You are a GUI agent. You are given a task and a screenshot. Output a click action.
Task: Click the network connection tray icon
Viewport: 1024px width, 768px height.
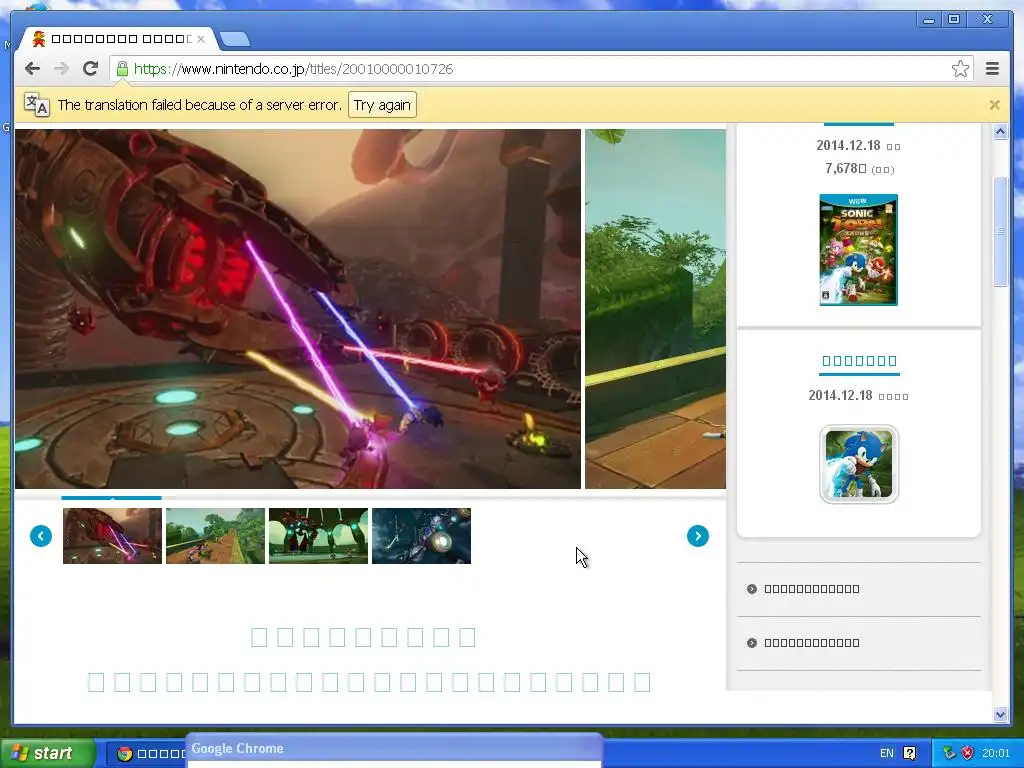tap(949, 753)
